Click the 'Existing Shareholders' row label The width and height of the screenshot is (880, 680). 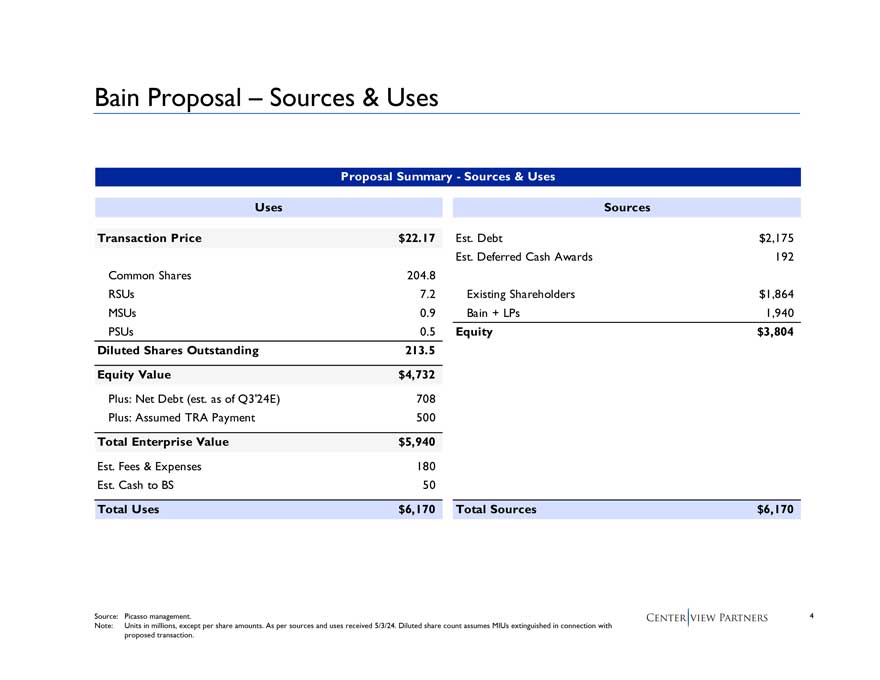coord(520,294)
